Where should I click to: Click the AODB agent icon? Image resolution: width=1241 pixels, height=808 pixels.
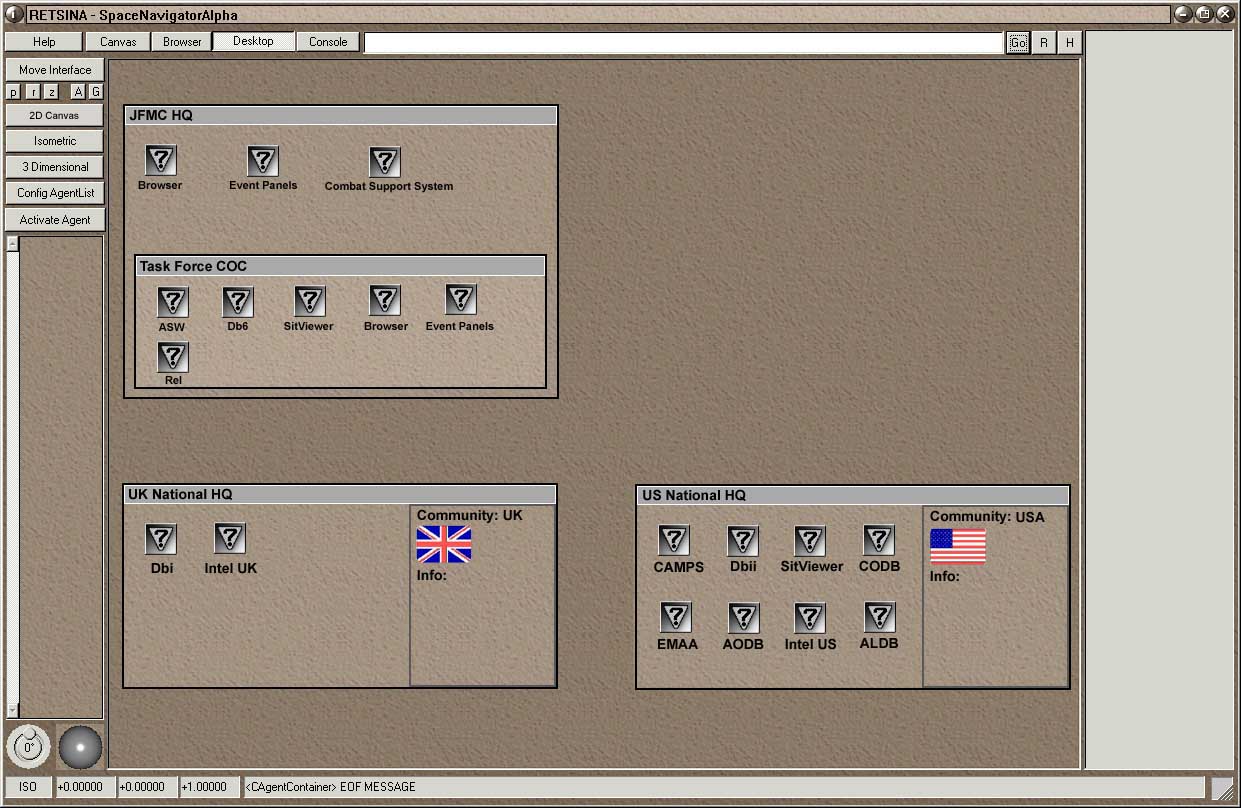click(x=743, y=618)
